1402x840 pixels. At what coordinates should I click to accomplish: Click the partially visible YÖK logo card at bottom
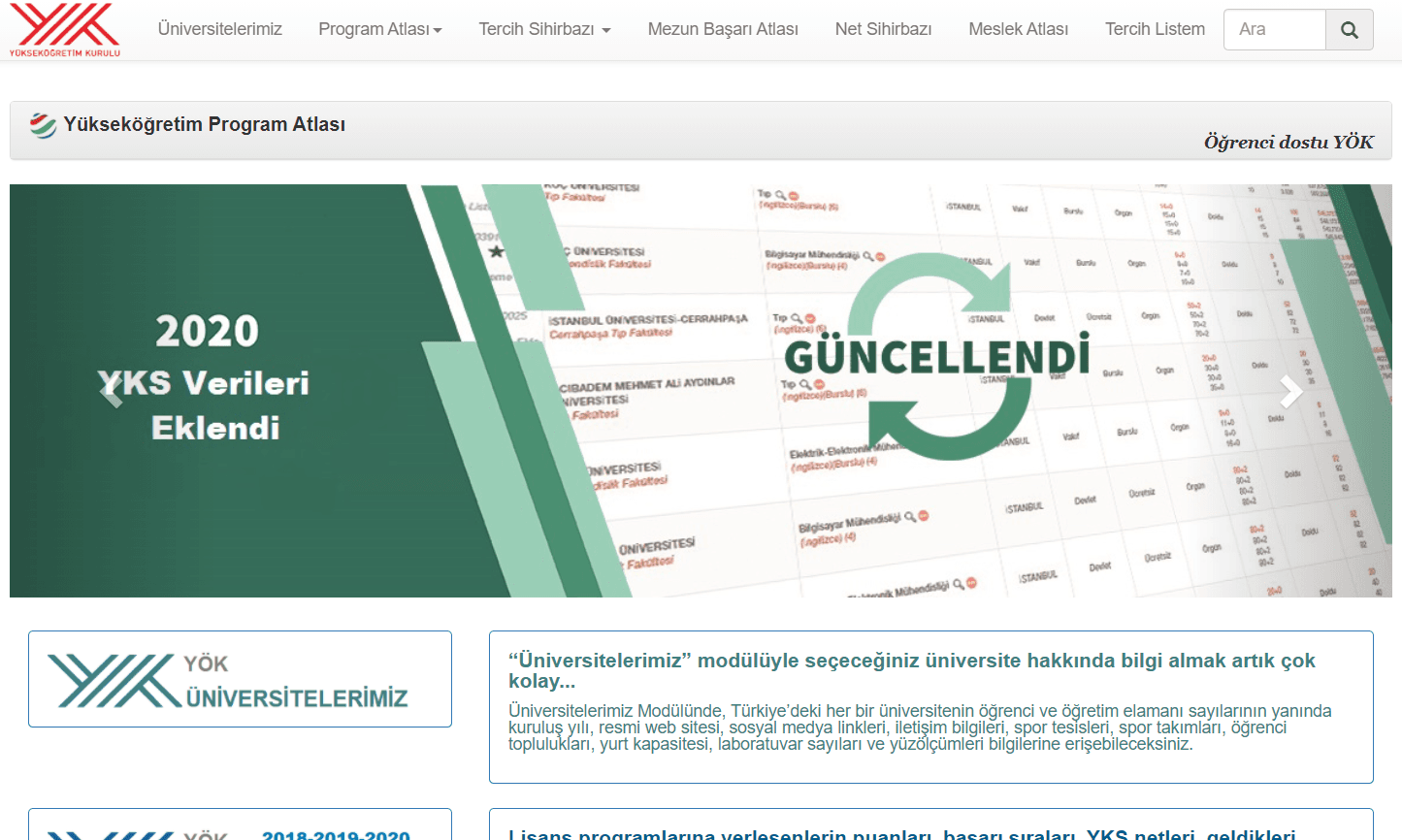coord(240,829)
